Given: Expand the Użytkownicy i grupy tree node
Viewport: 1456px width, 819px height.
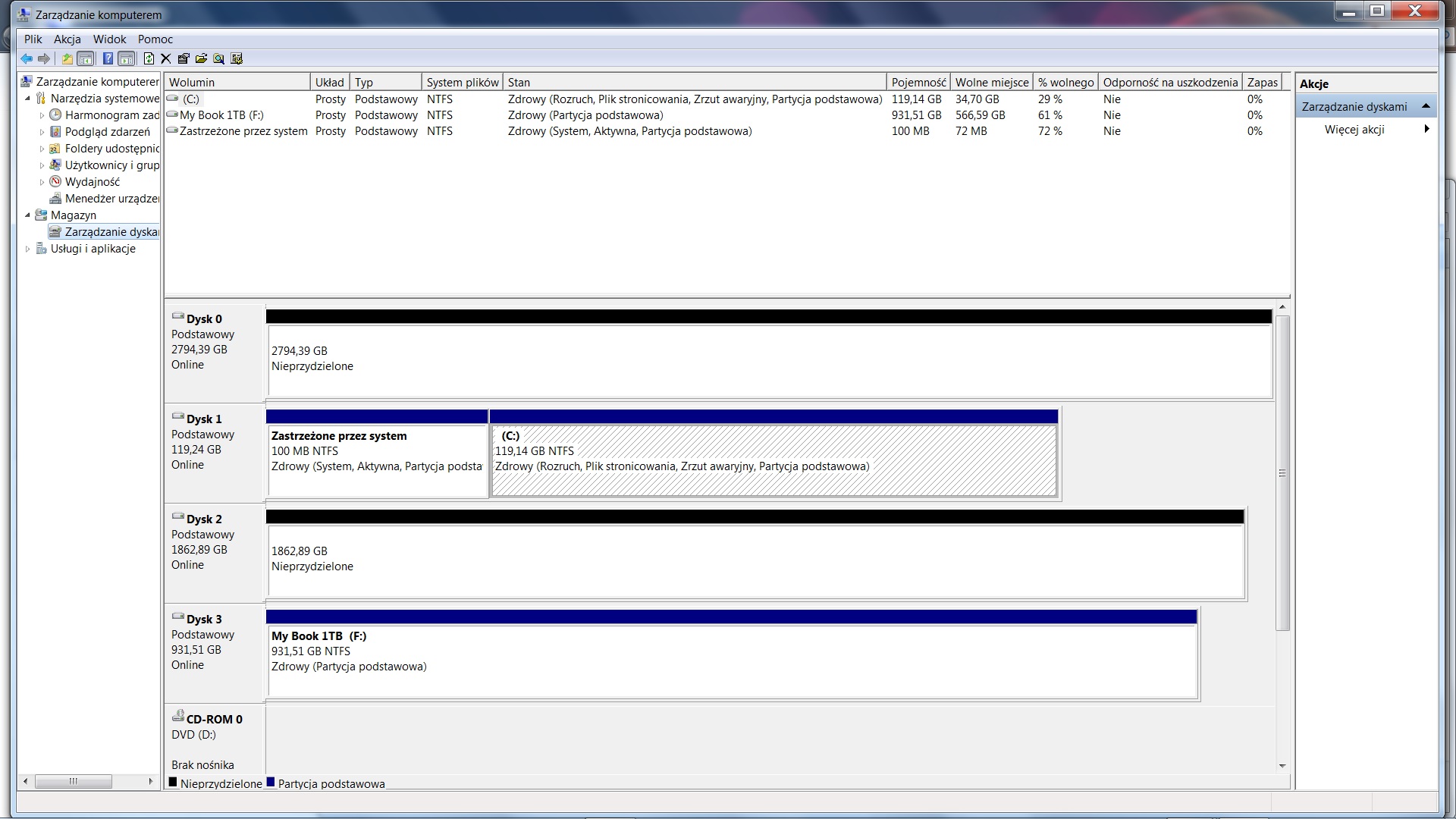Looking at the screenshot, I should coord(42,165).
